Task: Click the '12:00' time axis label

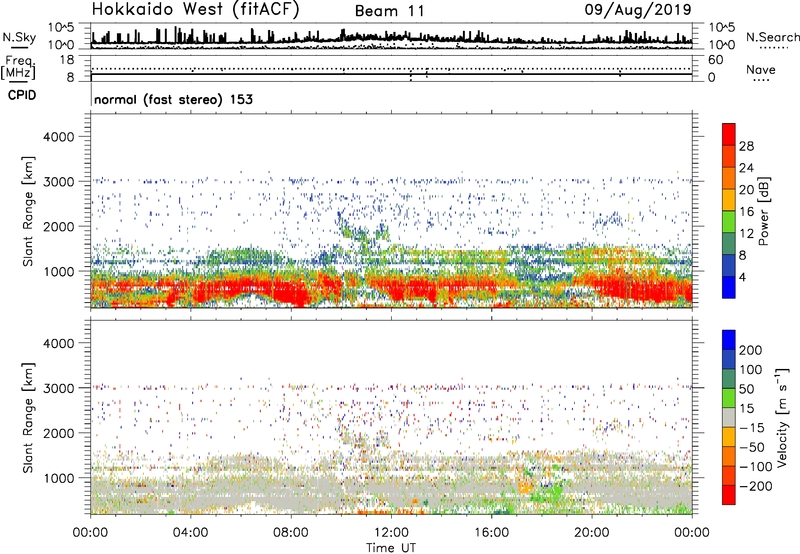Action: point(391,533)
